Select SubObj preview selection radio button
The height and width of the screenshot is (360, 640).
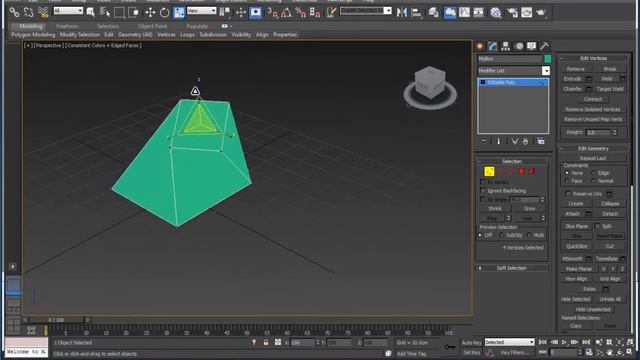coord(501,235)
